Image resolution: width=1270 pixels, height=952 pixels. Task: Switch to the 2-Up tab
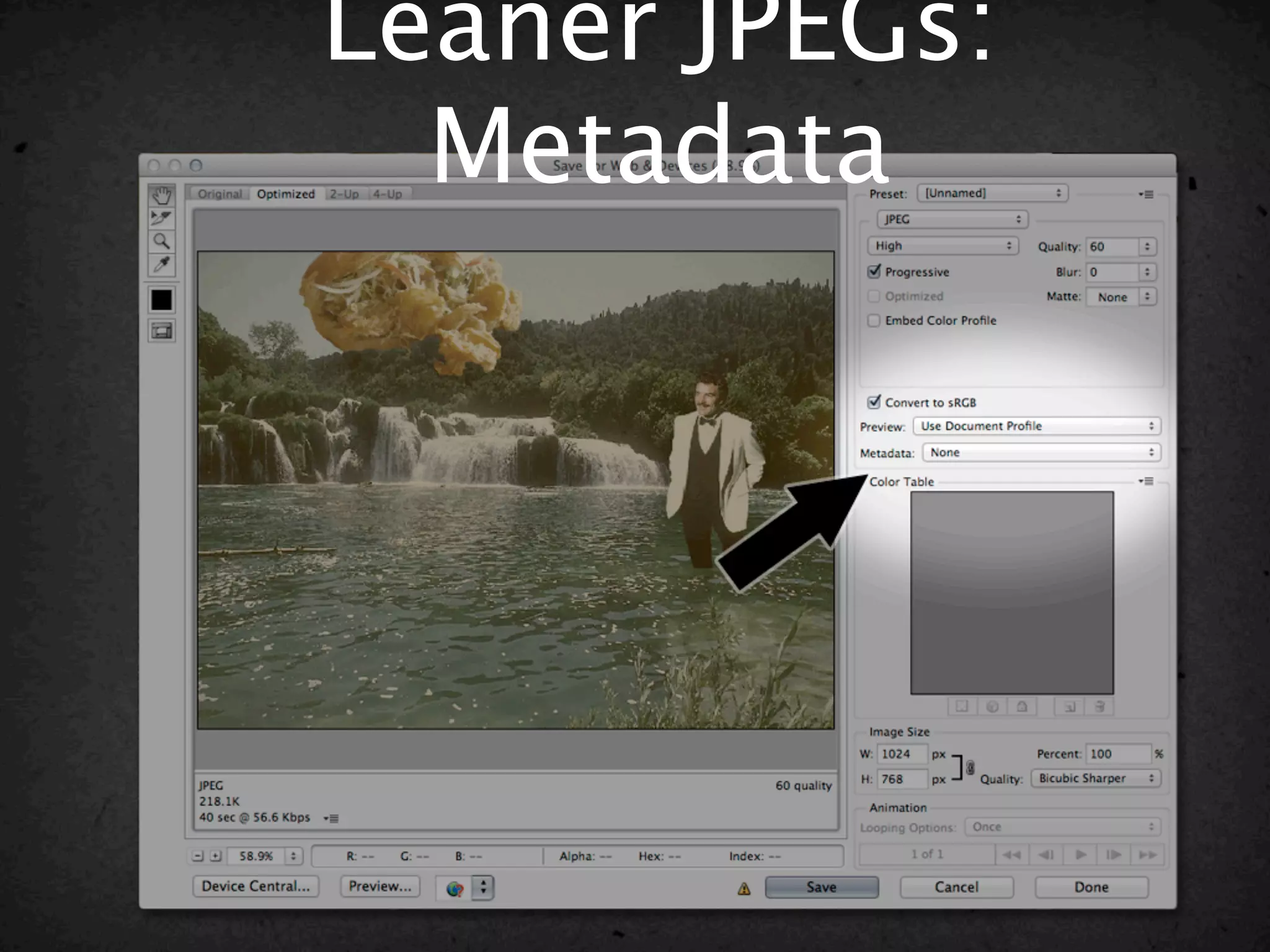(x=344, y=194)
